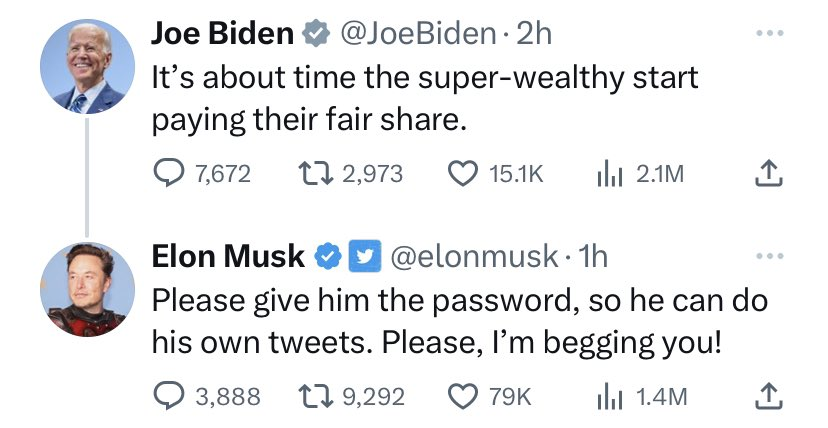View analytics for the 1.4M views tweet
The image size is (828, 428).
pos(609,396)
